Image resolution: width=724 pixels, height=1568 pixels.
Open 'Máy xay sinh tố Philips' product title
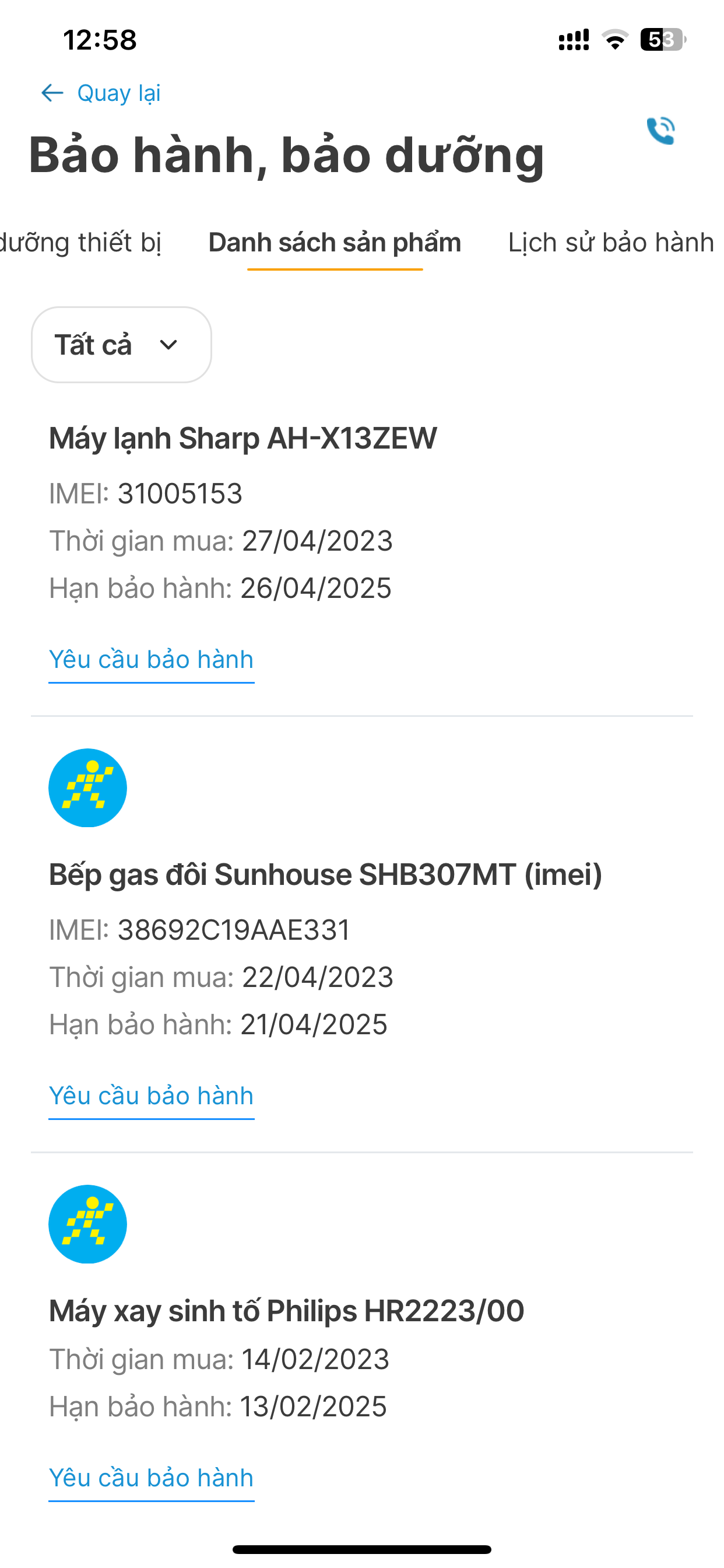(x=287, y=1311)
